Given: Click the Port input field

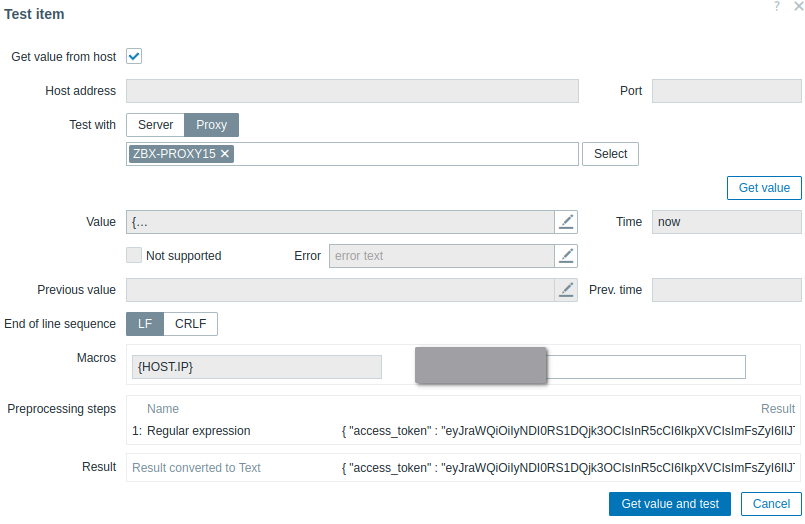Looking at the screenshot, I should 726,91.
